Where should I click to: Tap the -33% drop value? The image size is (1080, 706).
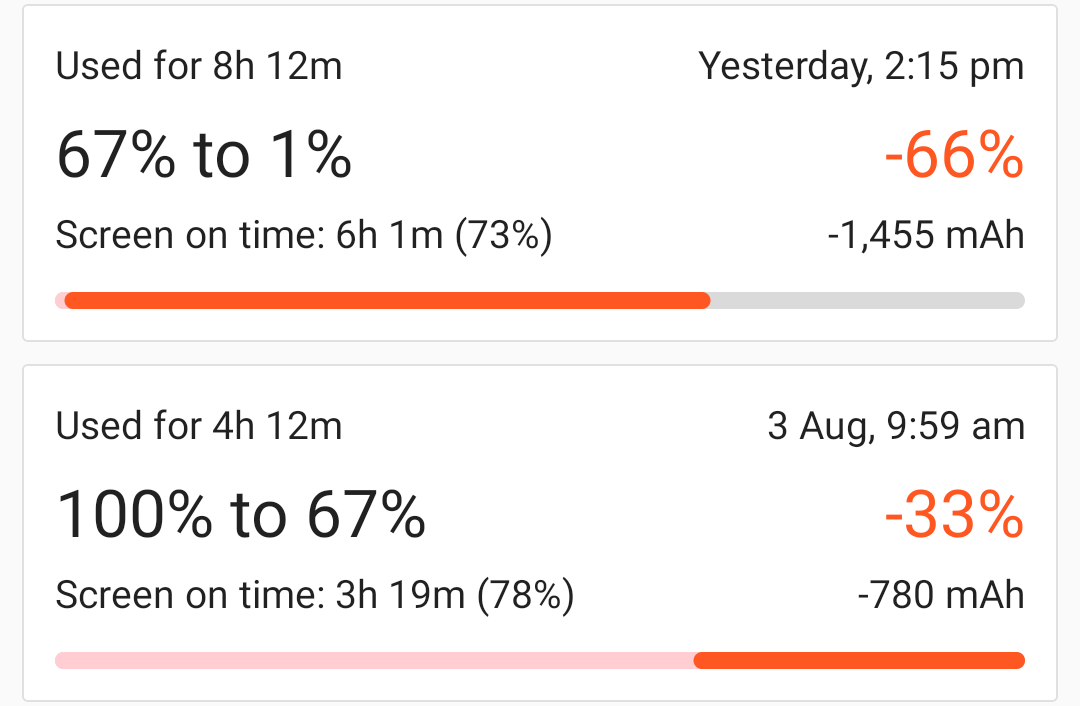pyautogui.click(x=954, y=516)
